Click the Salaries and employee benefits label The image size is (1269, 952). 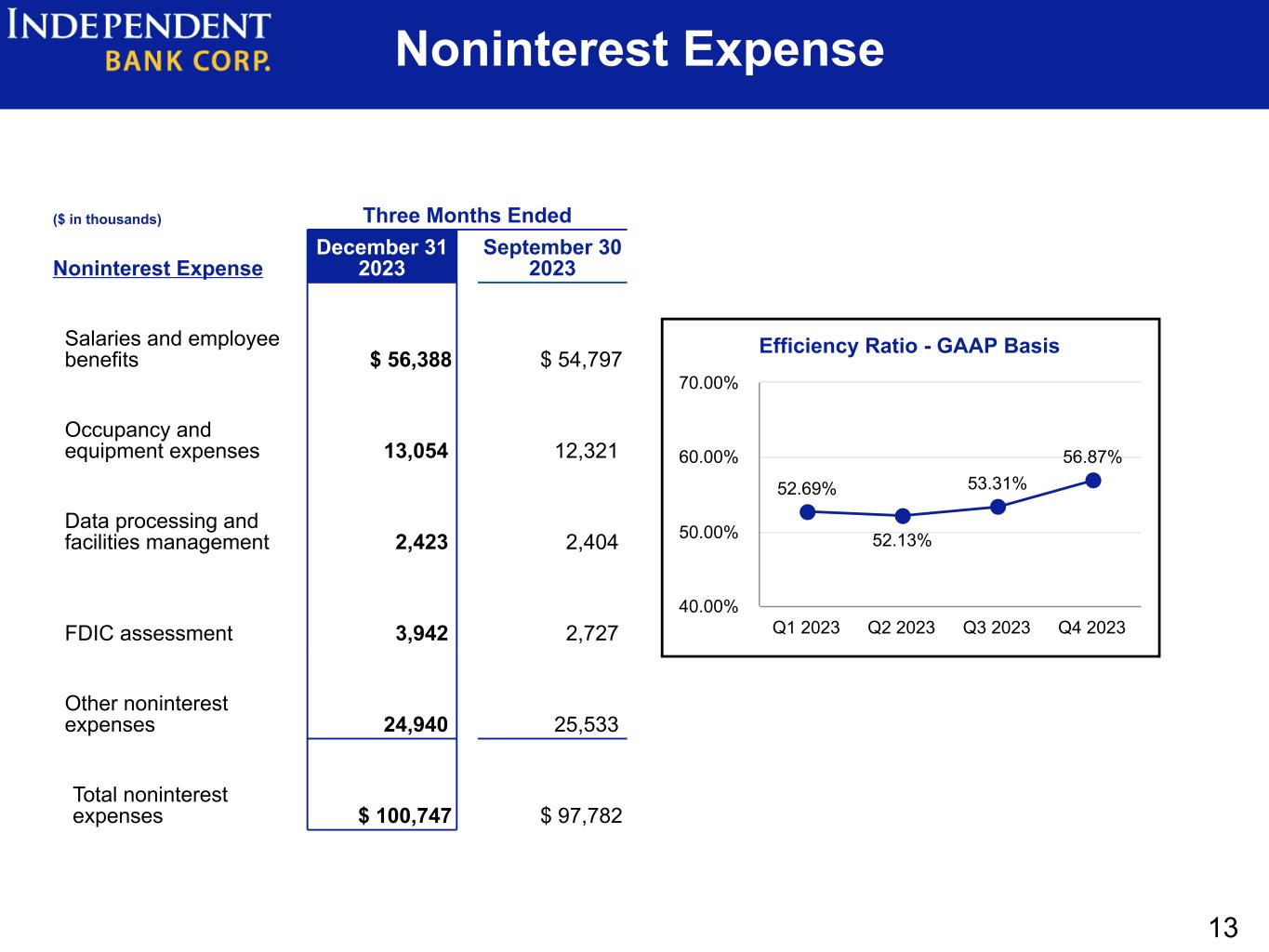pyautogui.click(x=172, y=350)
